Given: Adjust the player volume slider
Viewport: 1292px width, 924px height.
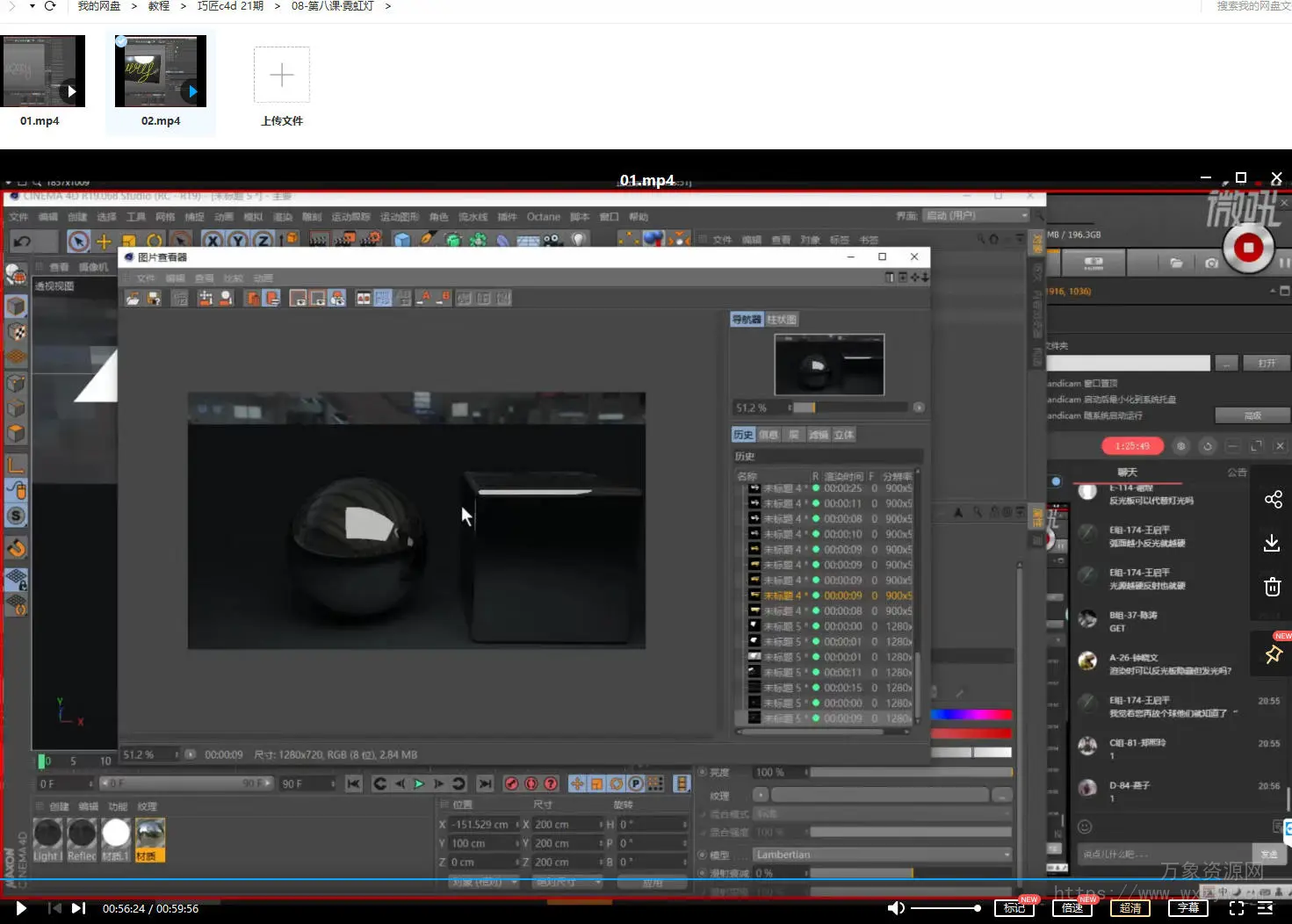Looking at the screenshot, I should (944, 908).
